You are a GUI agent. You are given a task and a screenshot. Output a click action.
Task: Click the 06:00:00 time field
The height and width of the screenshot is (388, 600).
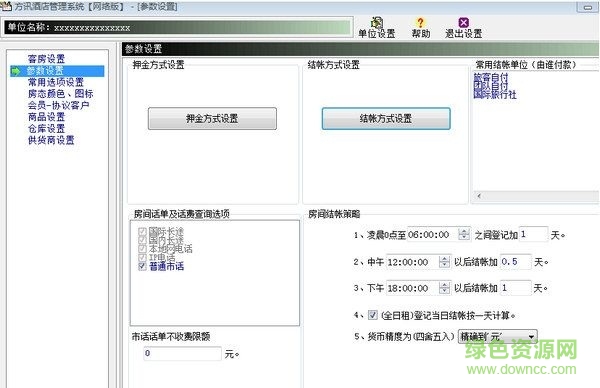pos(433,235)
